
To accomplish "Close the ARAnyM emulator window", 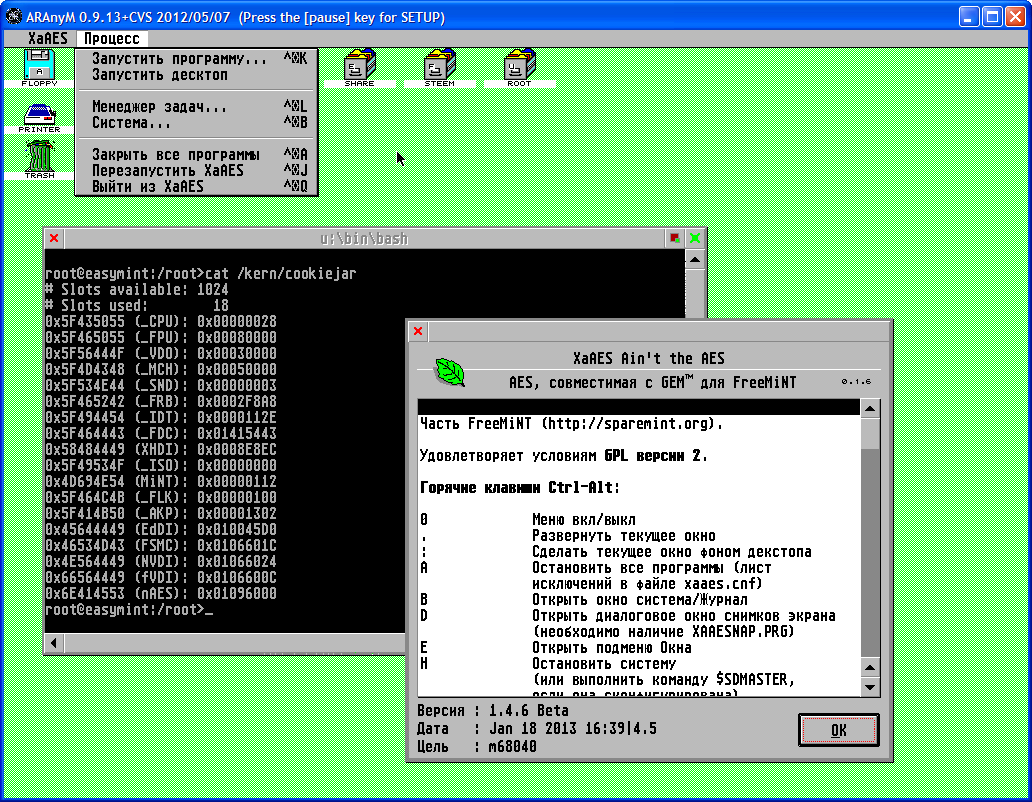I will point(1015,16).
